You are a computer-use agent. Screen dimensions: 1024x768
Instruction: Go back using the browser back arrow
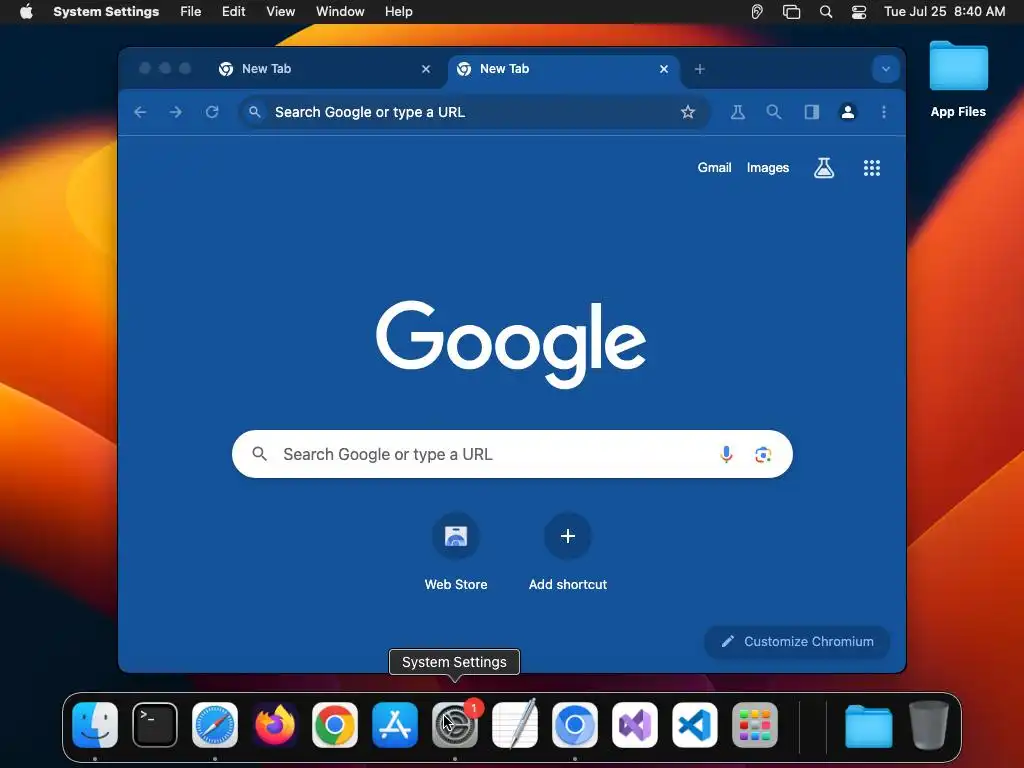point(140,112)
